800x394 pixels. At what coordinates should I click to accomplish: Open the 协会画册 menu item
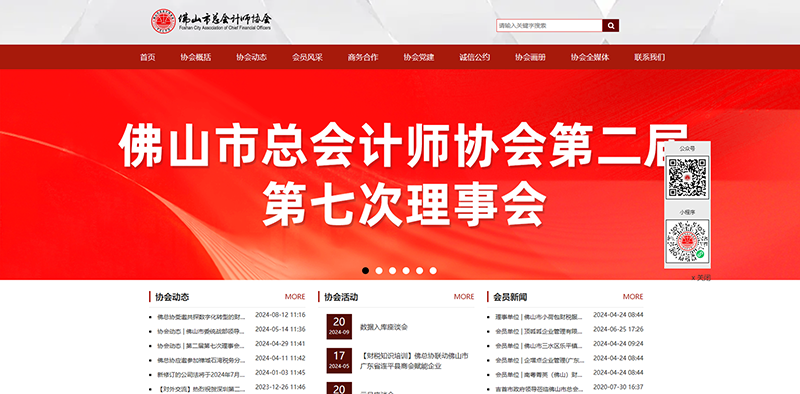pos(530,57)
